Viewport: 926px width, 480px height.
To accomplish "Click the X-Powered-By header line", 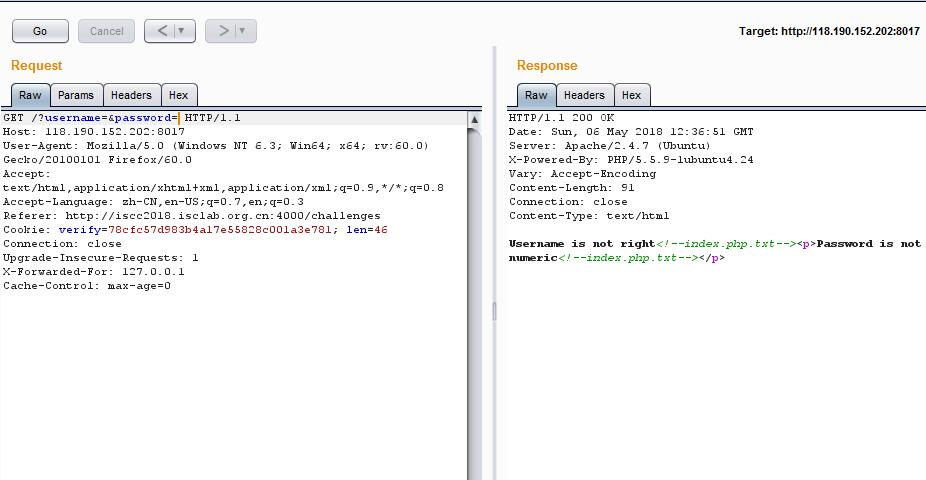I will coord(631,160).
